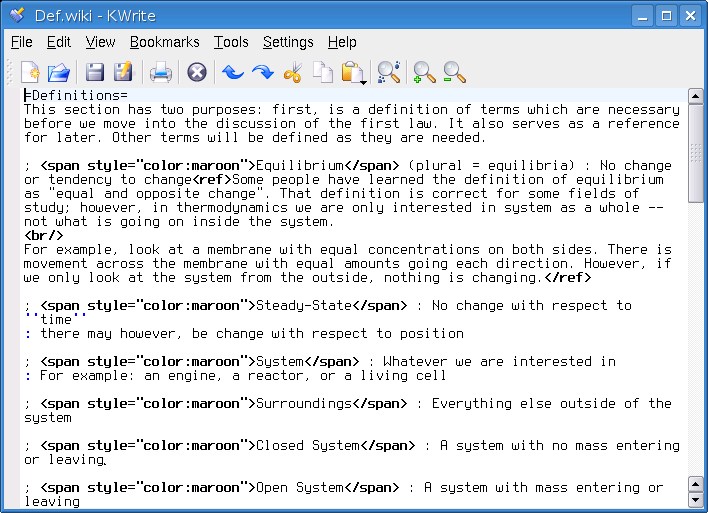Click the 'Closed System' term
Image resolution: width=708 pixels, height=513 pixels.
308,445
